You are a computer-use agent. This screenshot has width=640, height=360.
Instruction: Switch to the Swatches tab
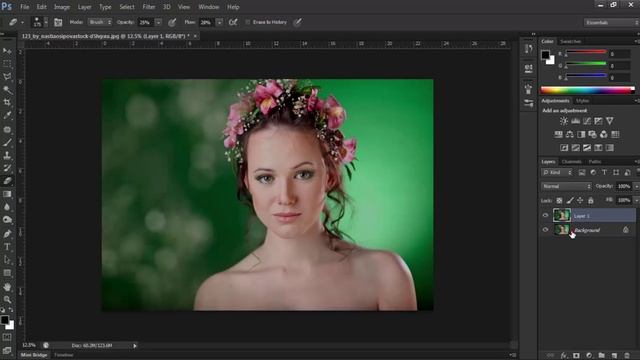570,41
